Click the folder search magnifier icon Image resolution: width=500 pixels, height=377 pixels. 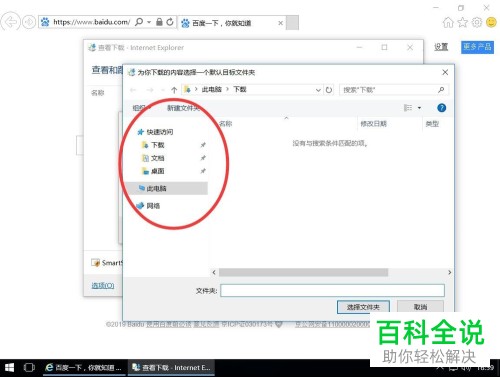click(441, 90)
